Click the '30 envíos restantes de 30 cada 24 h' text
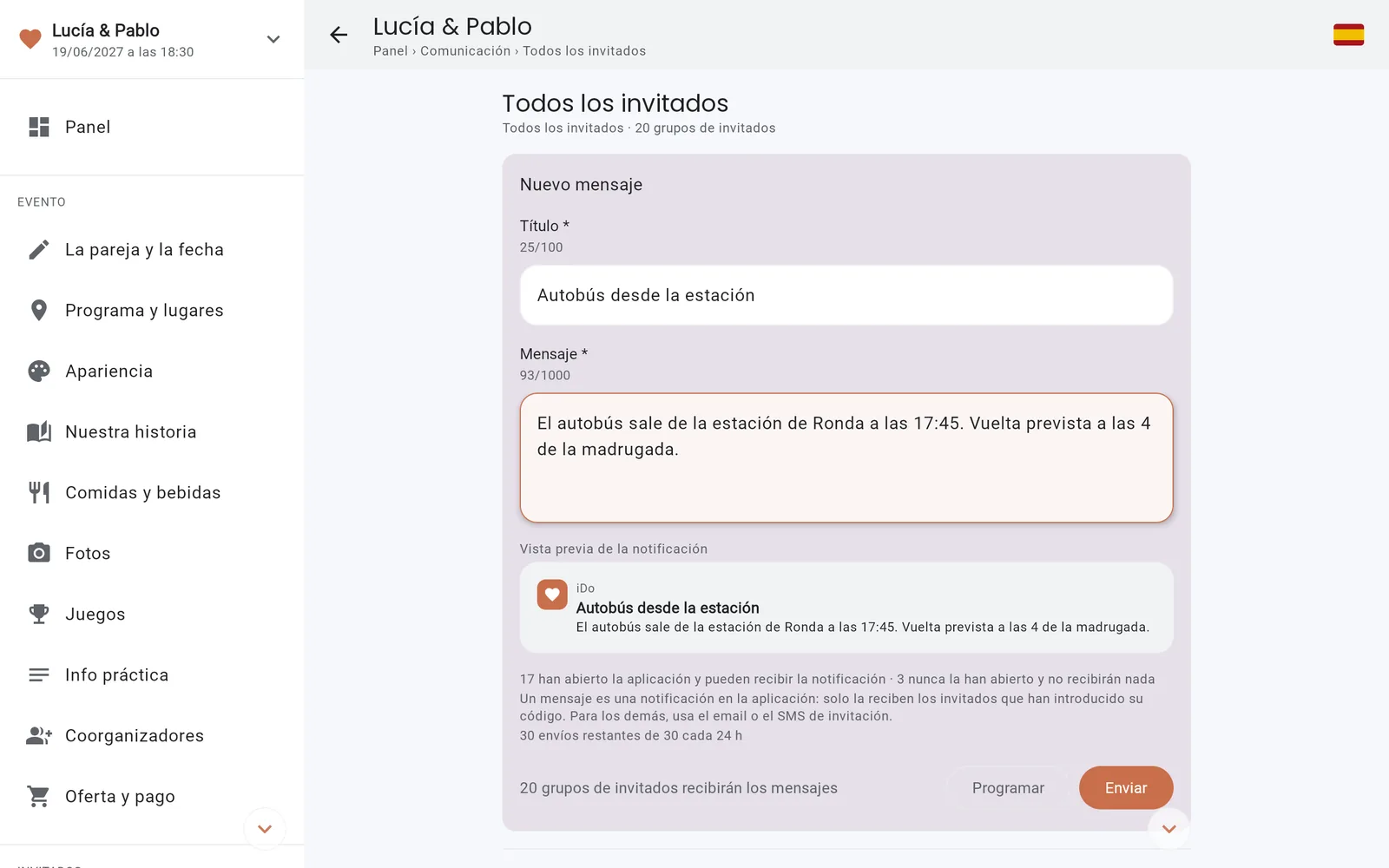This screenshot has height=868, width=1389. [x=631, y=735]
